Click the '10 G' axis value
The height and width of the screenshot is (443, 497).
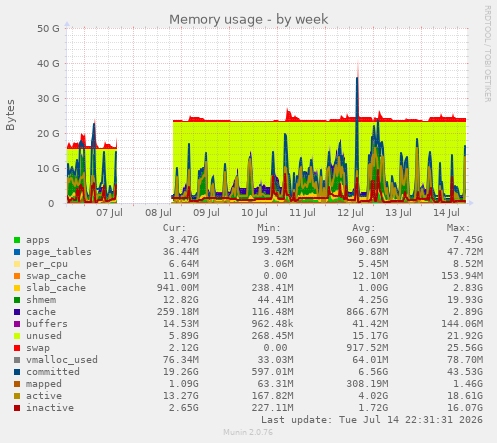click(48, 169)
